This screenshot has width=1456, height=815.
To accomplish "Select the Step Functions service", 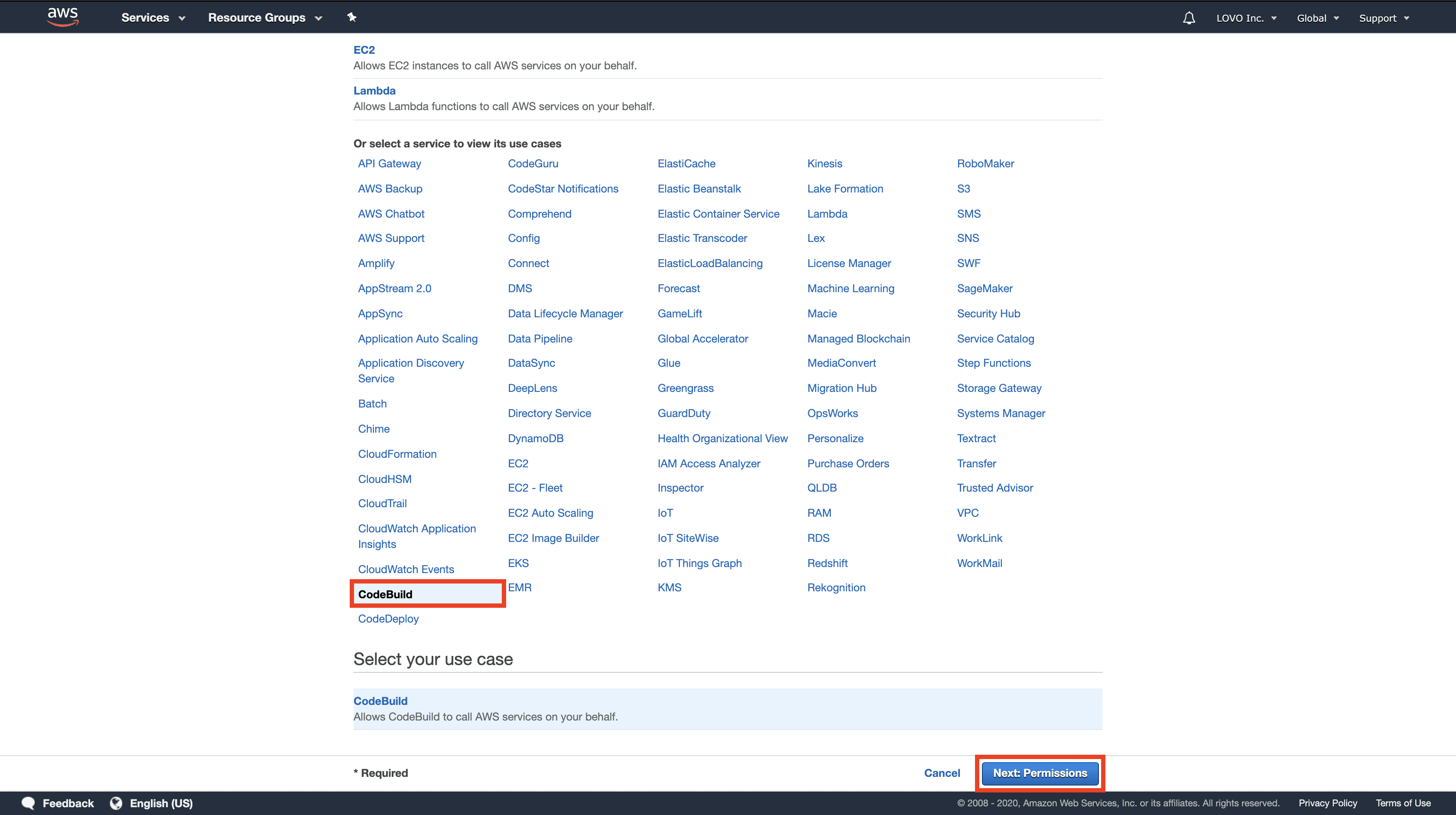I will click(x=994, y=362).
